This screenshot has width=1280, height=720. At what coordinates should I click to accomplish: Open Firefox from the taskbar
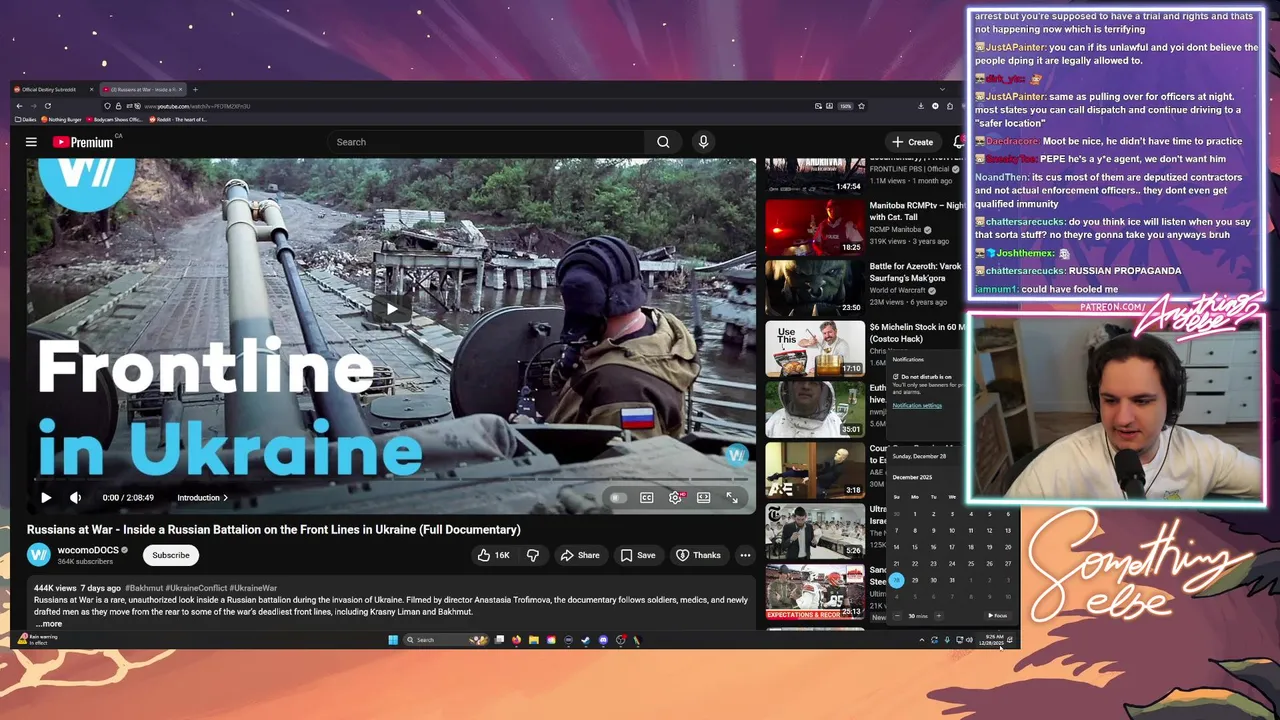pos(516,640)
